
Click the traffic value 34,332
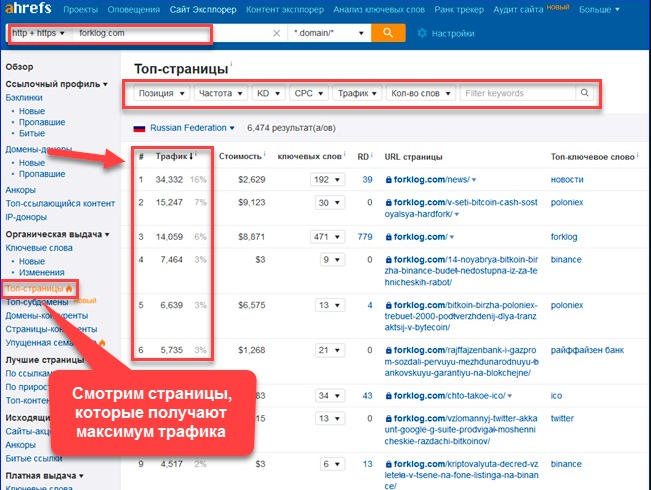pyautogui.click(x=169, y=180)
